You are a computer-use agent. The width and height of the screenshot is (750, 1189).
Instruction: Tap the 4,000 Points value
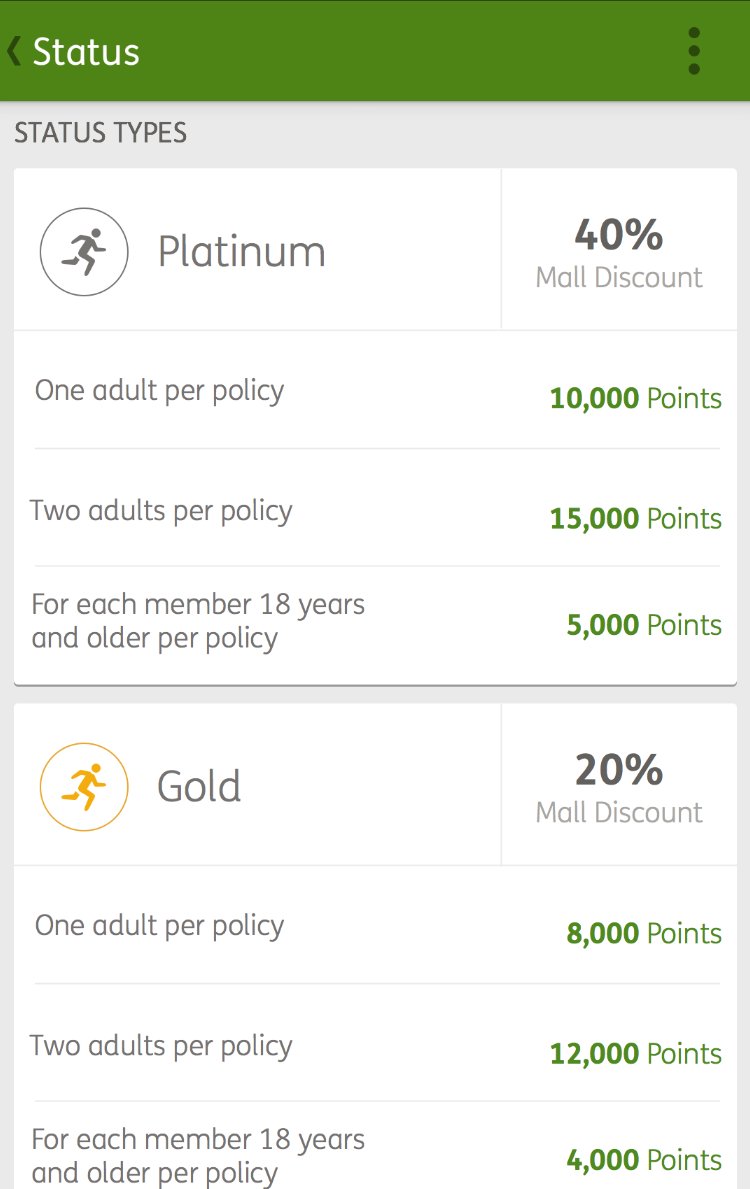click(644, 1159)
